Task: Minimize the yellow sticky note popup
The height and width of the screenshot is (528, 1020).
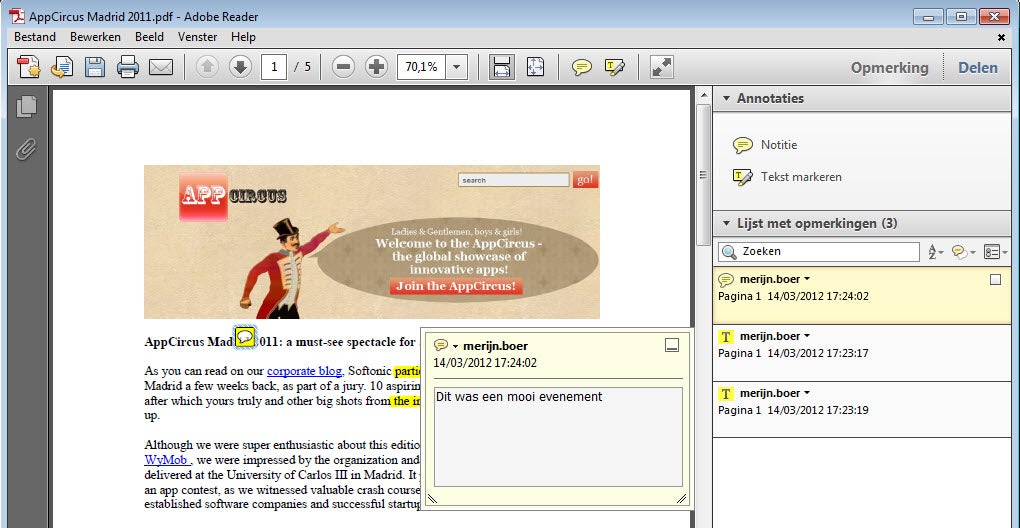Action: pos(672,345)
